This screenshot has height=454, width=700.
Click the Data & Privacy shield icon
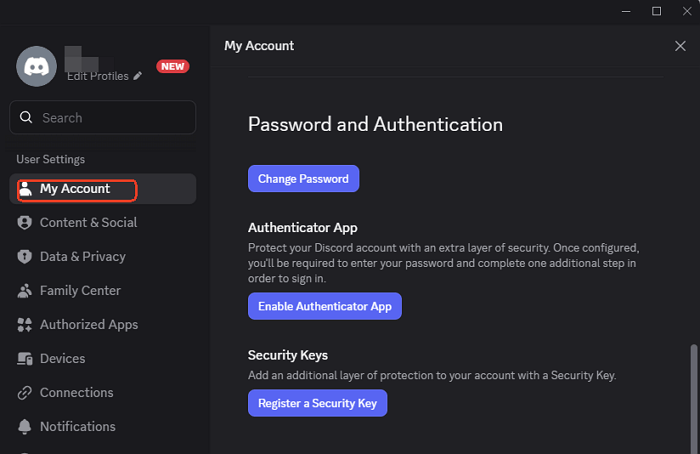(x=25, y=257)
